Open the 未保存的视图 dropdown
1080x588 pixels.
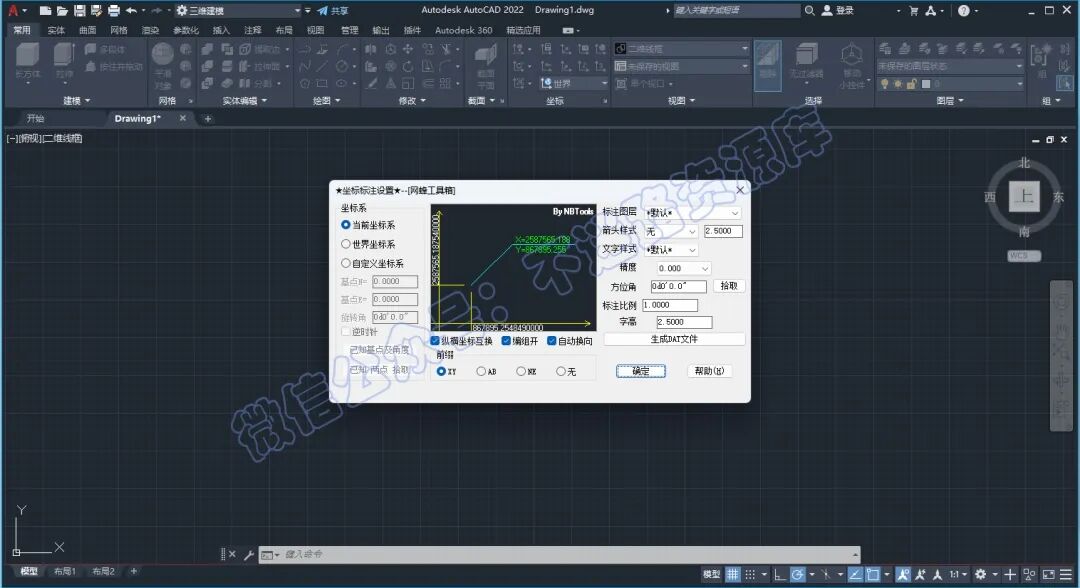tap(681, 66)
